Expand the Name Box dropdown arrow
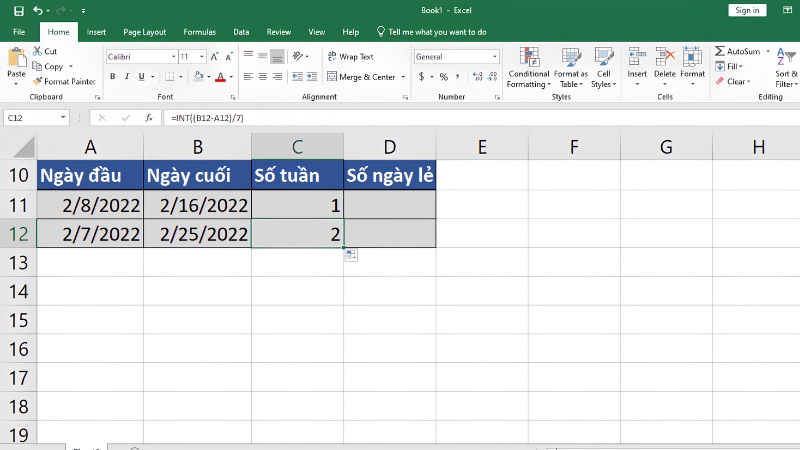This screenshot has width=800, height=450. [x=63, y=118]
